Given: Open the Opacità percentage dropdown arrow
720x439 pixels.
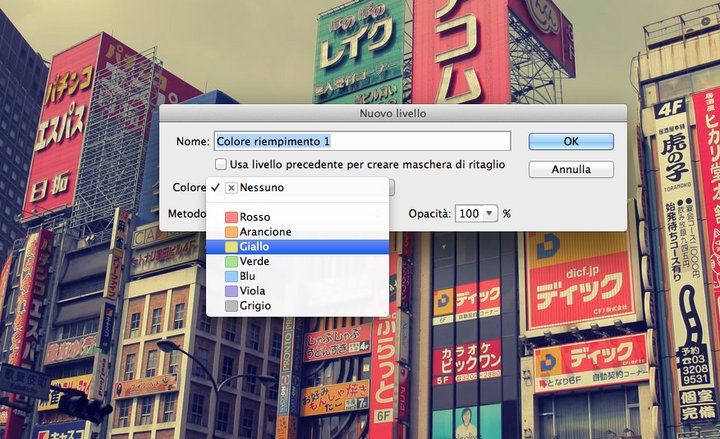Looking at the screenshot, I should [489, 214].
